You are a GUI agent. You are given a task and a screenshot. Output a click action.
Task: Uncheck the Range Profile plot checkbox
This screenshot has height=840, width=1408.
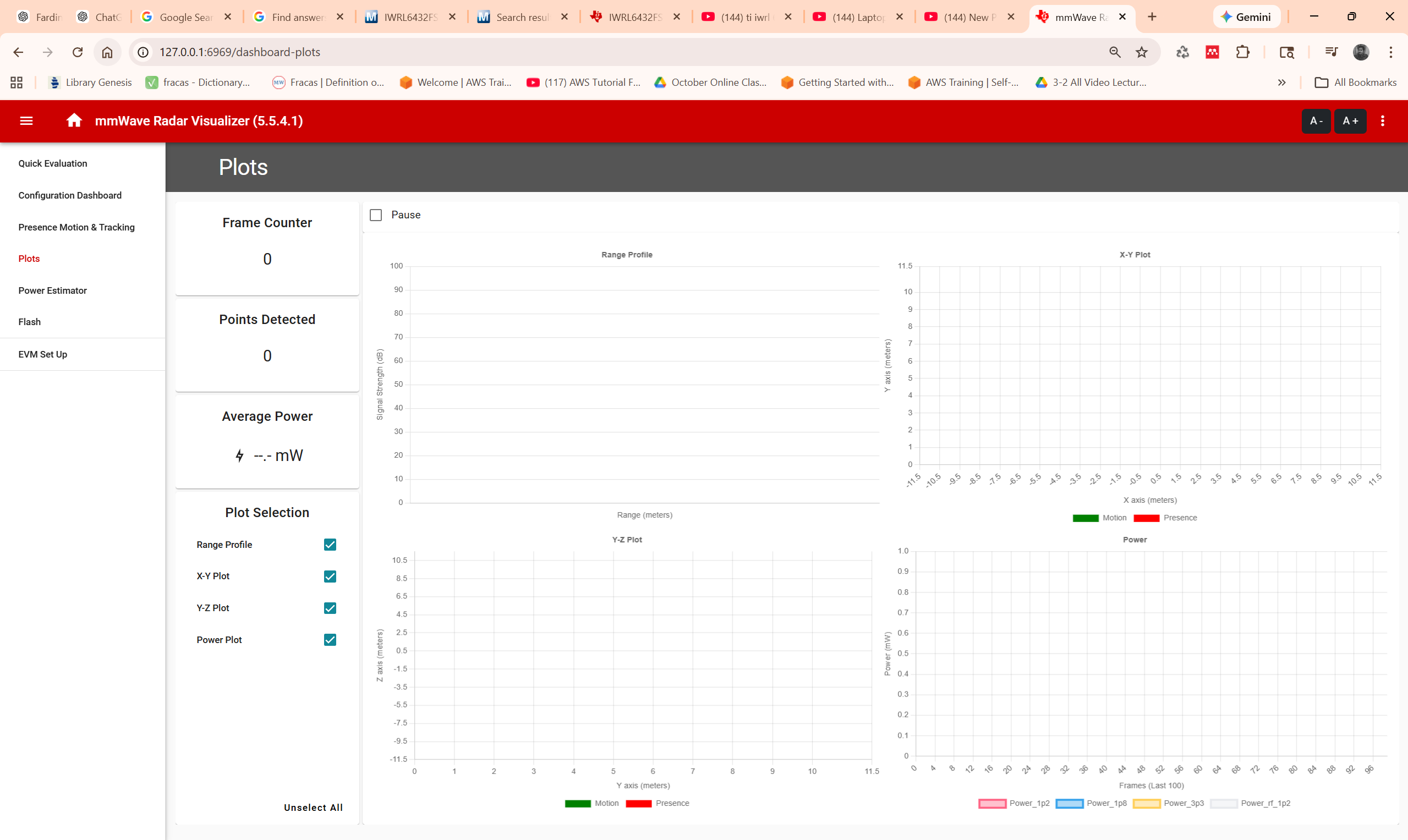[x=330, y=545]
